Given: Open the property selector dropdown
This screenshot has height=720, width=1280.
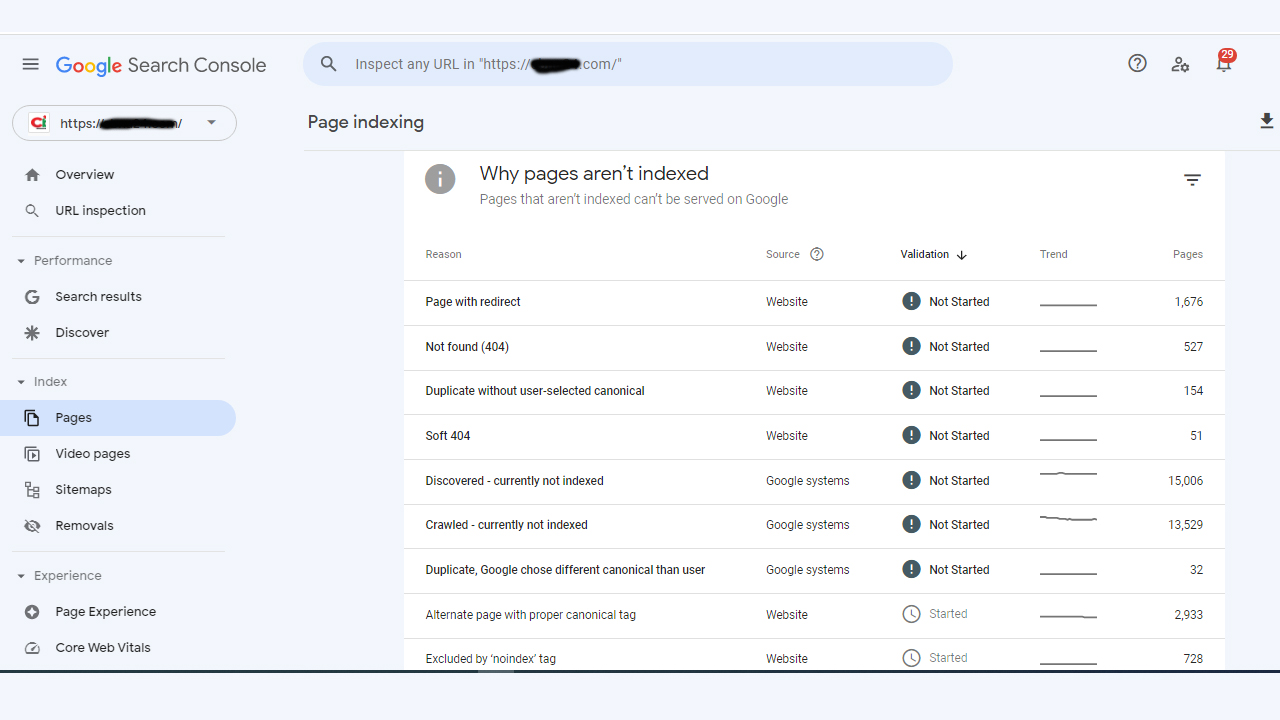Looking at the screenshot, I should click(211, 122).
